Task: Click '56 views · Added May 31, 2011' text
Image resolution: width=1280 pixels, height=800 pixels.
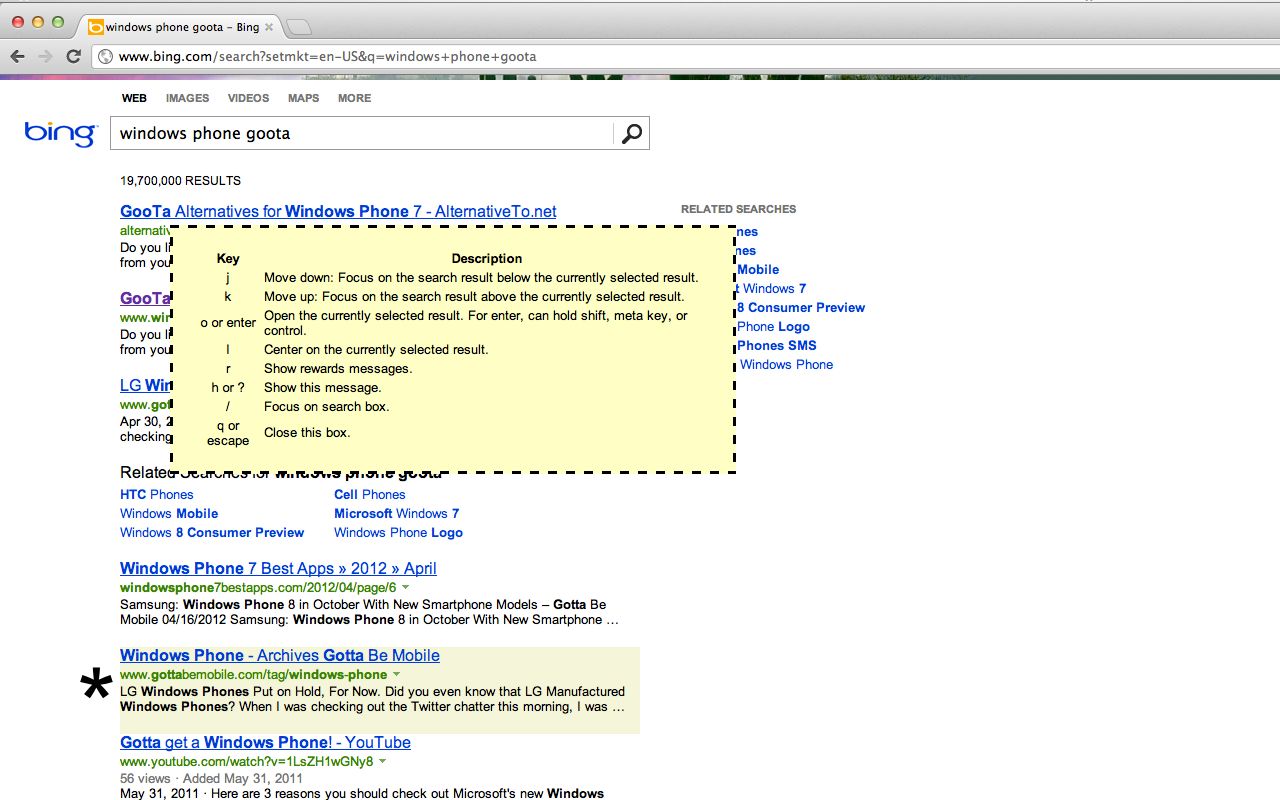Action: point(211,778)
